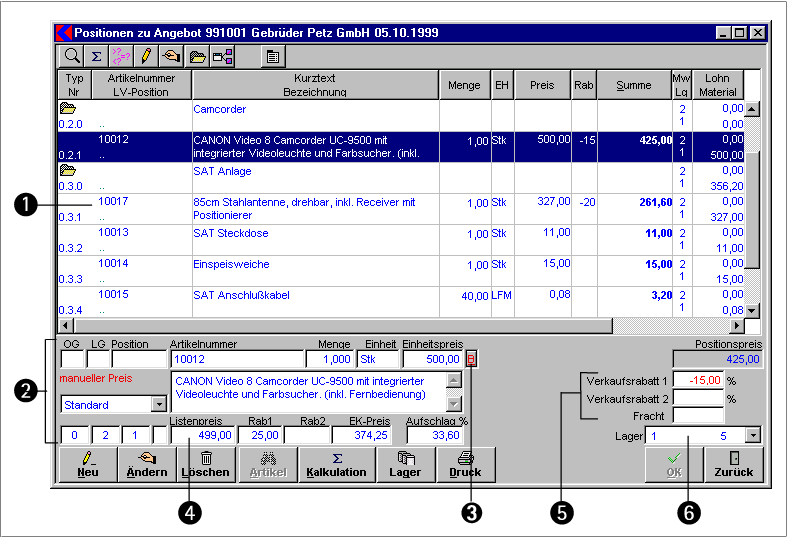
Task: Click the structure tree toolbar icon
Action: point(223,56)
